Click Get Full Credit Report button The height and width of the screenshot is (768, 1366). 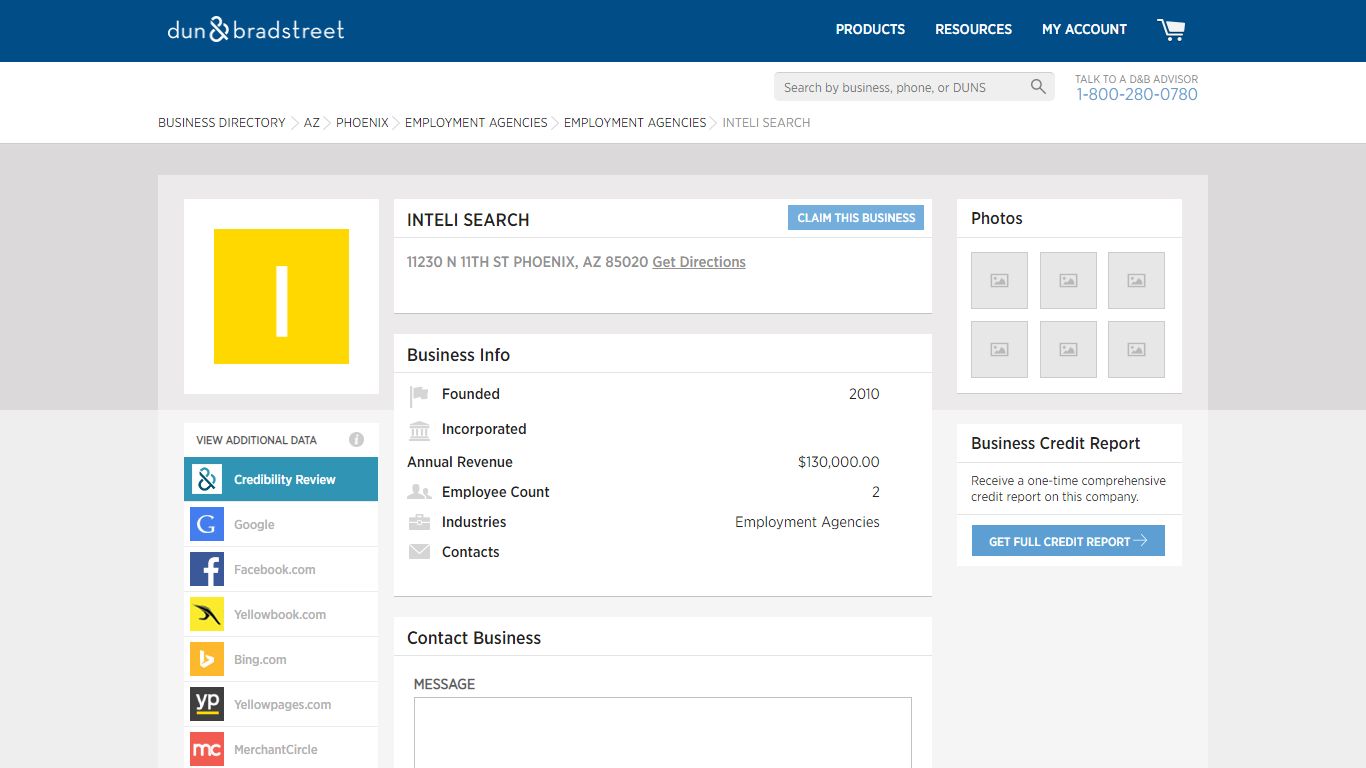[x=1068, y=541]
